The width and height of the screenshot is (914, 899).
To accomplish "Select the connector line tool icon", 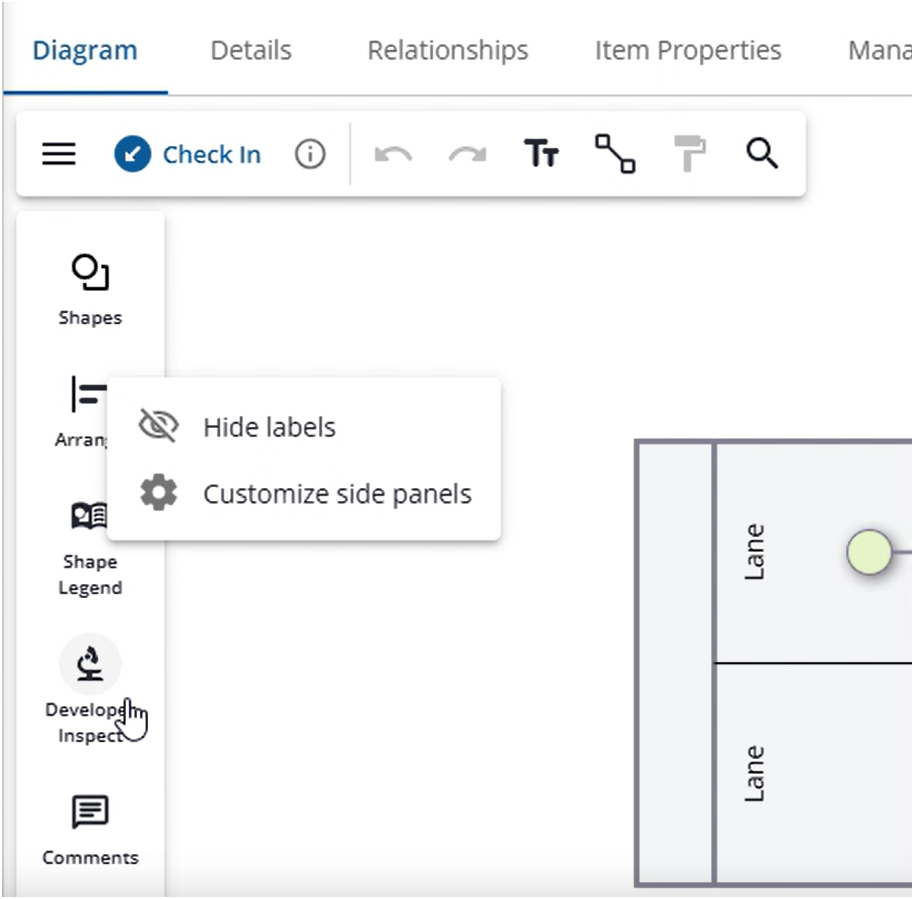I will (x=615, y=154).
